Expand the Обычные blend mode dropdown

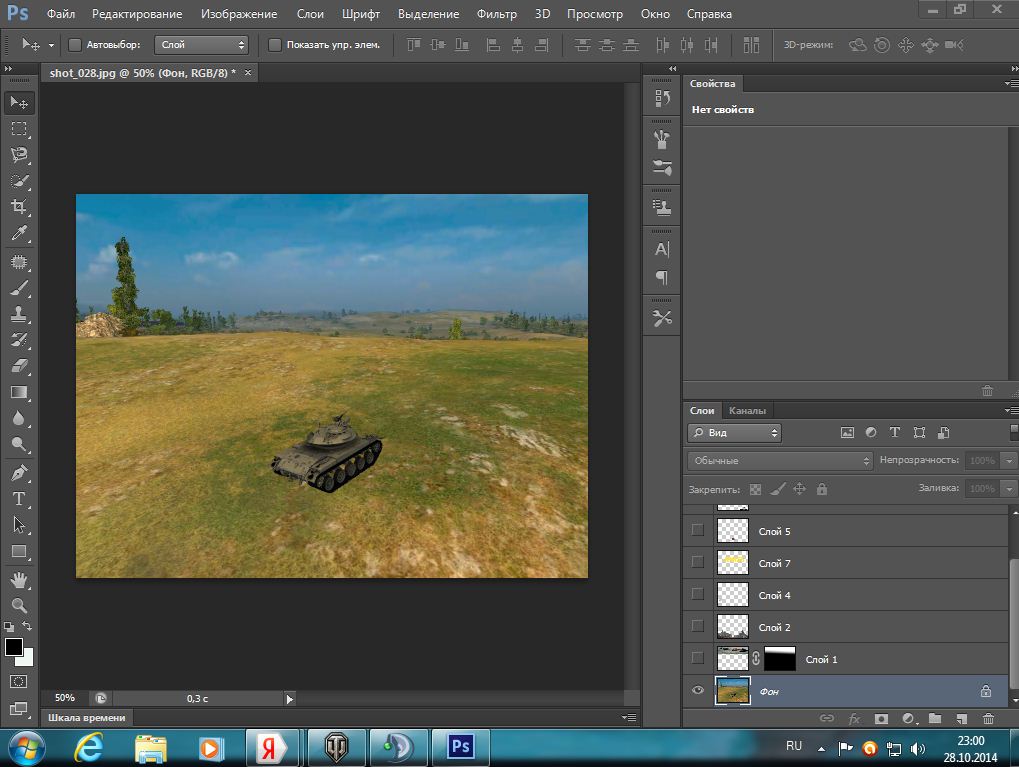780,461
